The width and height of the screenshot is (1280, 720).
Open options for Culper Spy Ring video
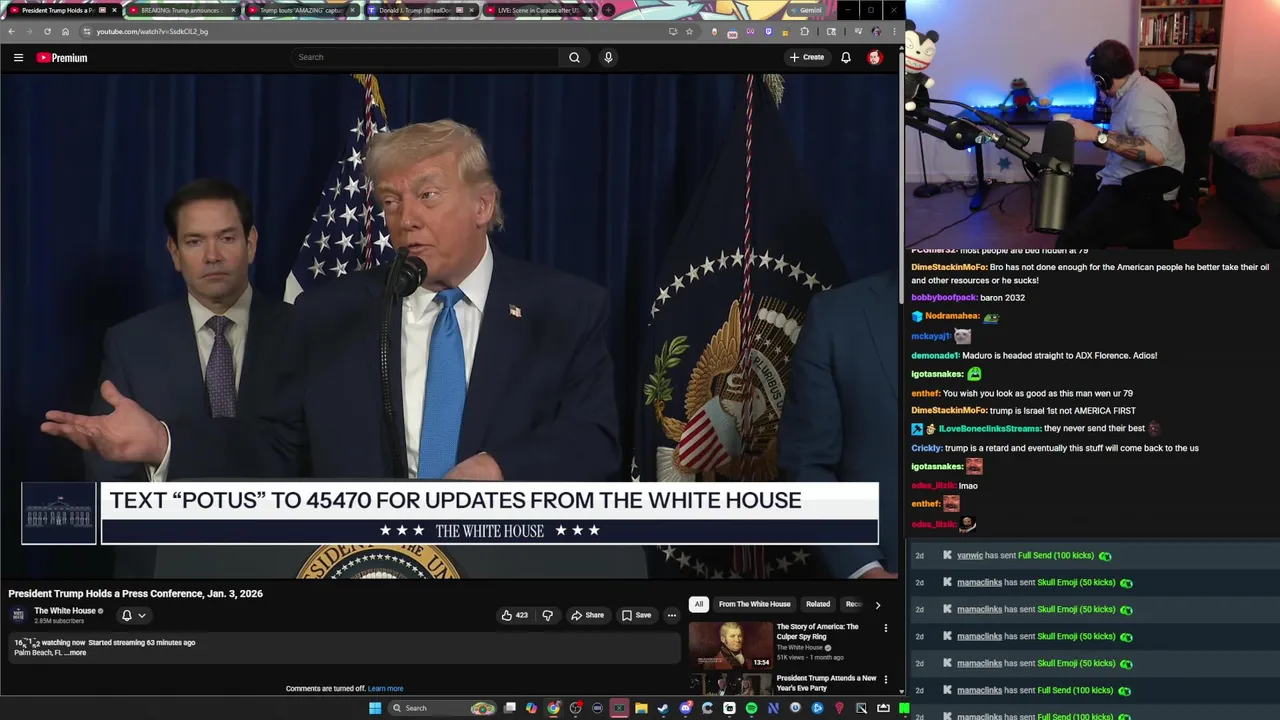coord(885,628)
